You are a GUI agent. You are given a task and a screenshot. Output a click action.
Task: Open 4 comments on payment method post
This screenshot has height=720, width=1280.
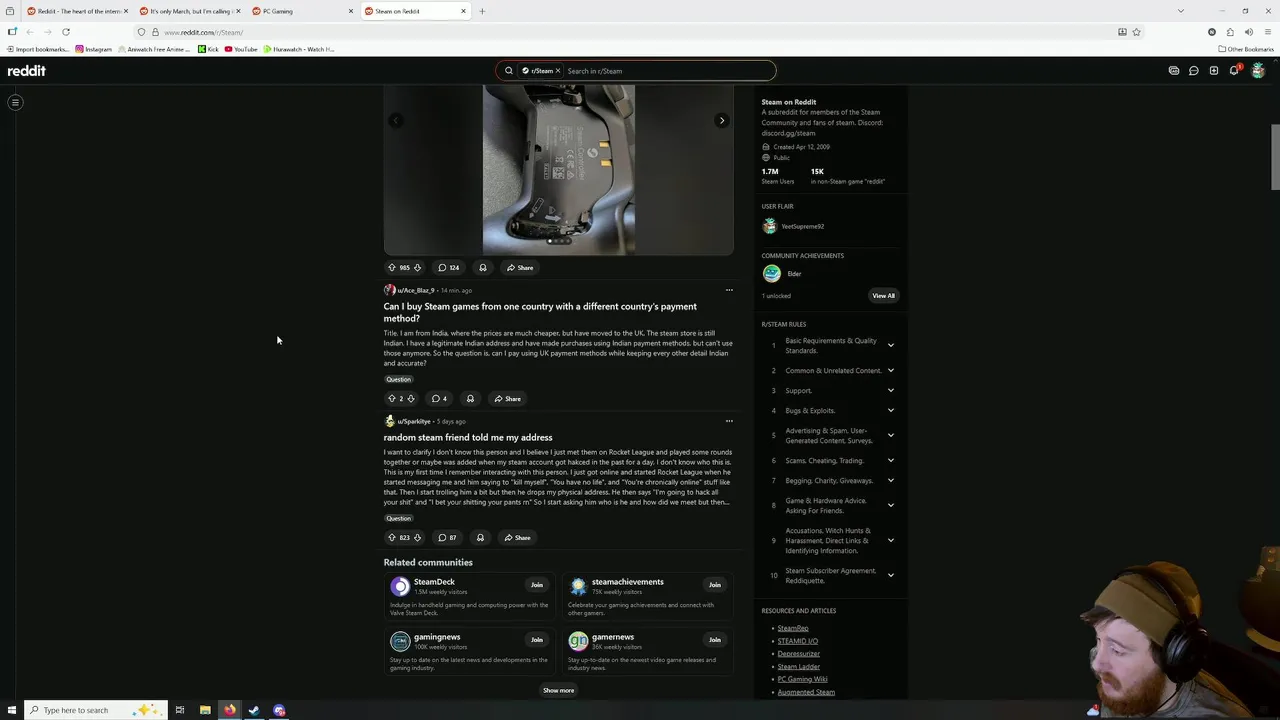pos(439,398)
